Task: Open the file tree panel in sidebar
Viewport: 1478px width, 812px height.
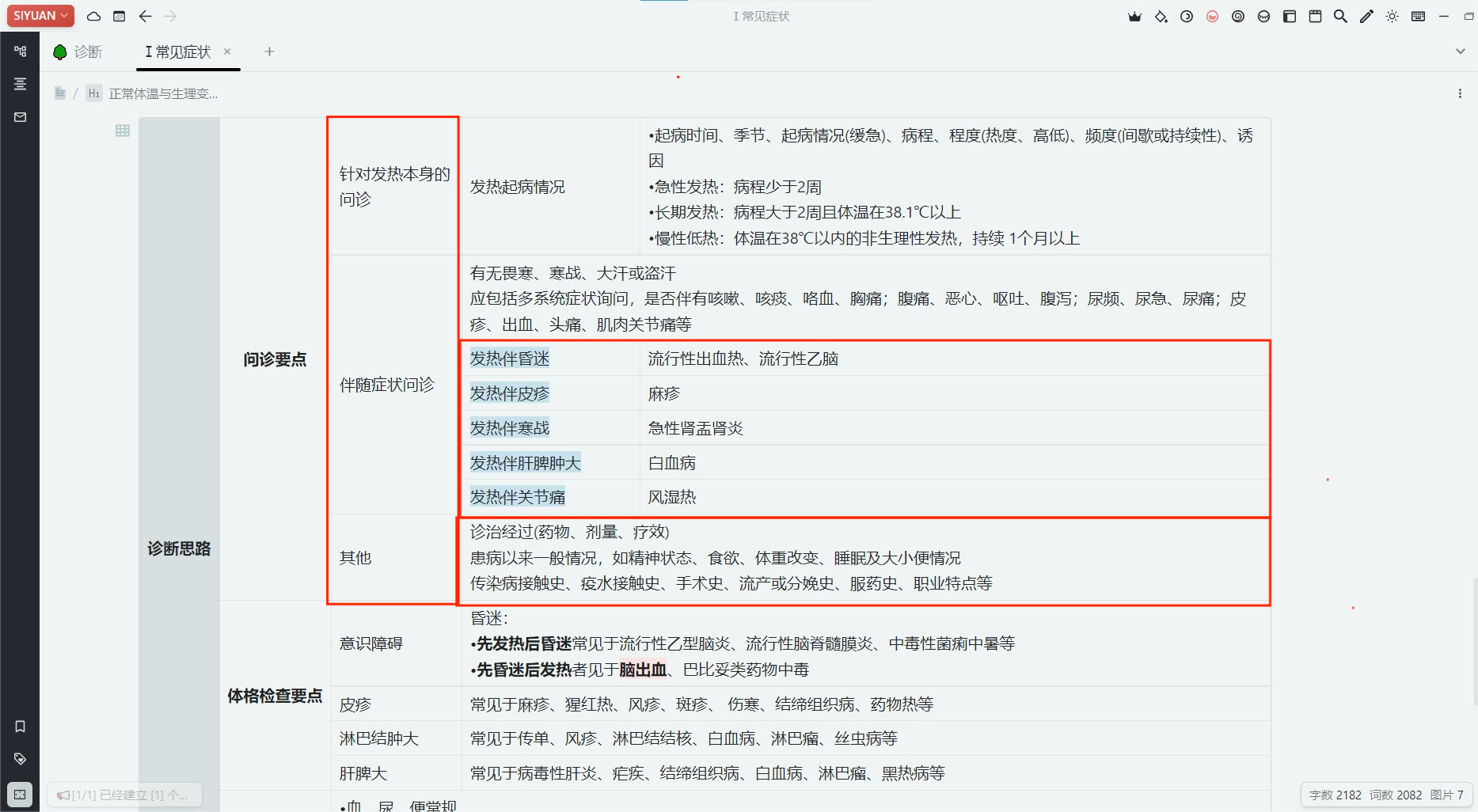Action: pyautogui.click(x=20, y=51)
